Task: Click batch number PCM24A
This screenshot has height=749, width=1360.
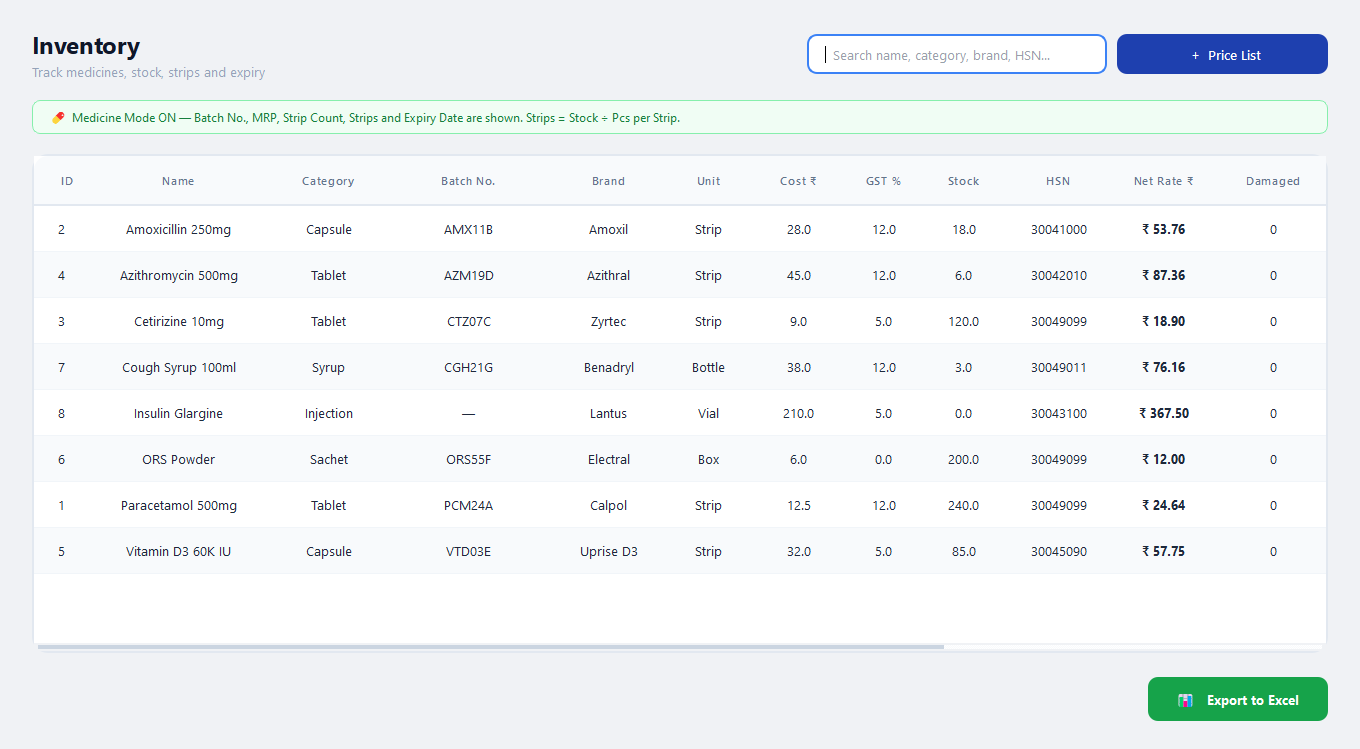Action: pyautogui.click(x=468, y=505)
